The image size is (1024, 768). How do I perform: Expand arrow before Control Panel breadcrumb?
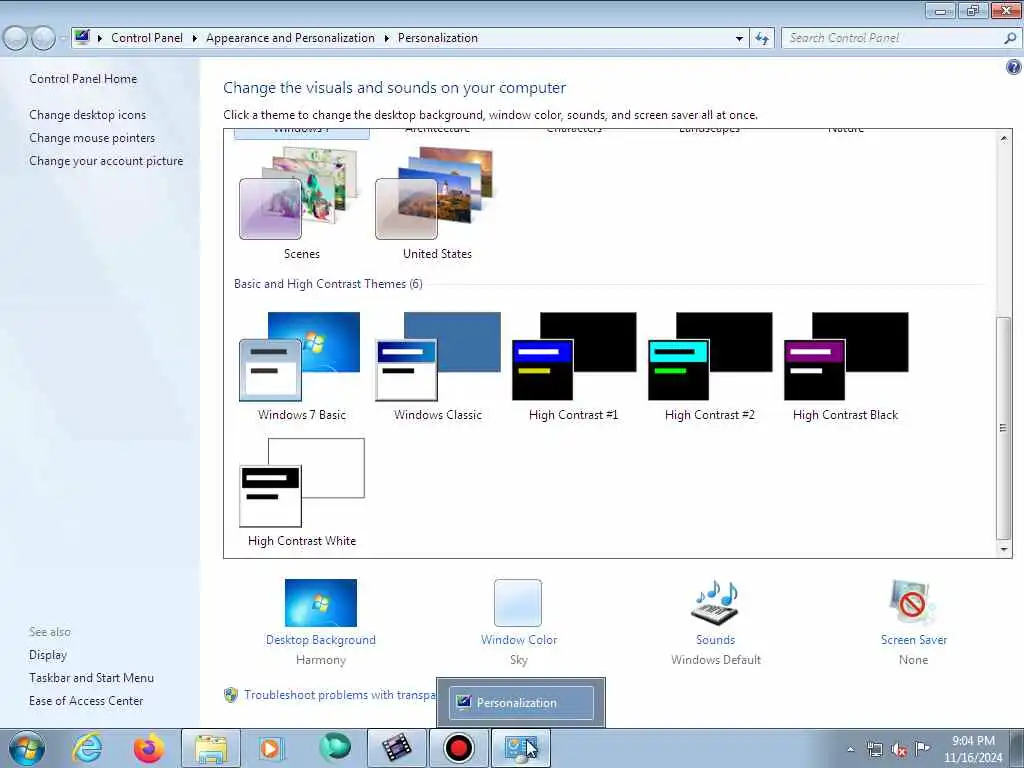[100, 38]
